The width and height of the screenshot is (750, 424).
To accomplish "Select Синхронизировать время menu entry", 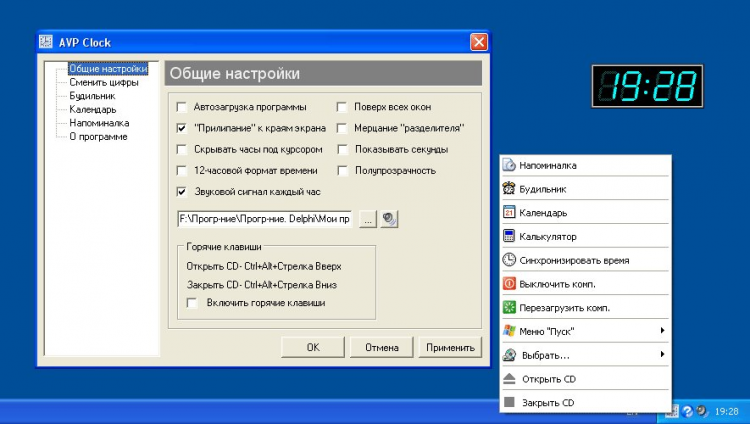I will (585, 260).
